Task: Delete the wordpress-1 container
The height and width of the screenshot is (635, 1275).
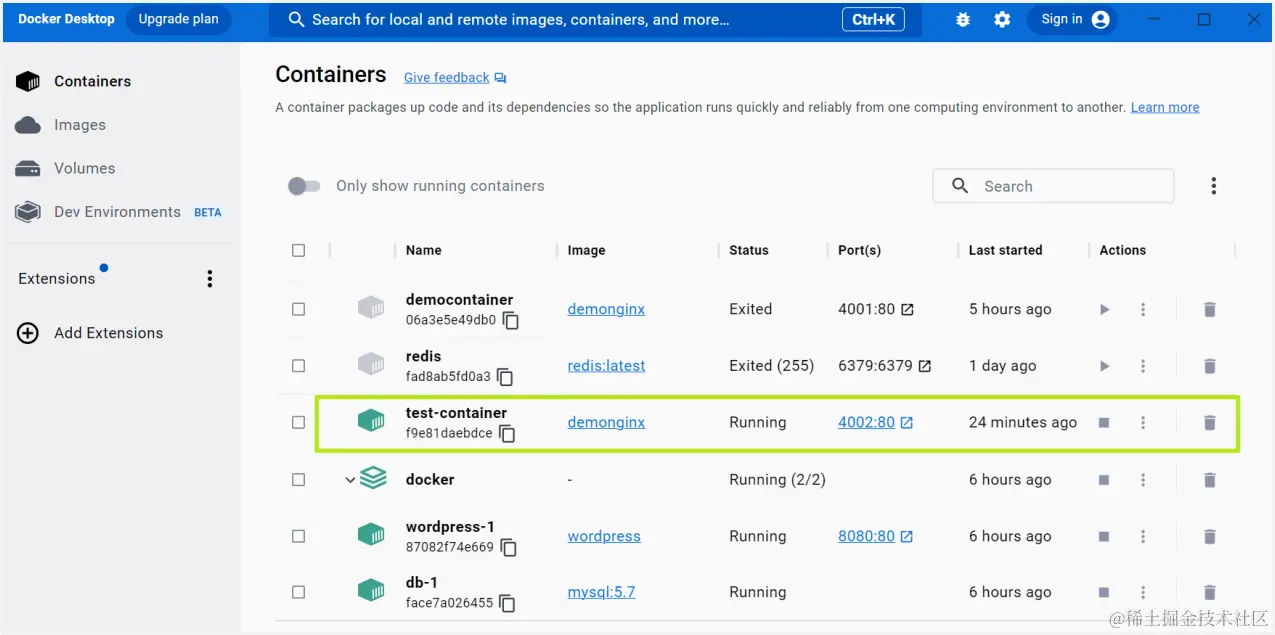Action: 1209,537
